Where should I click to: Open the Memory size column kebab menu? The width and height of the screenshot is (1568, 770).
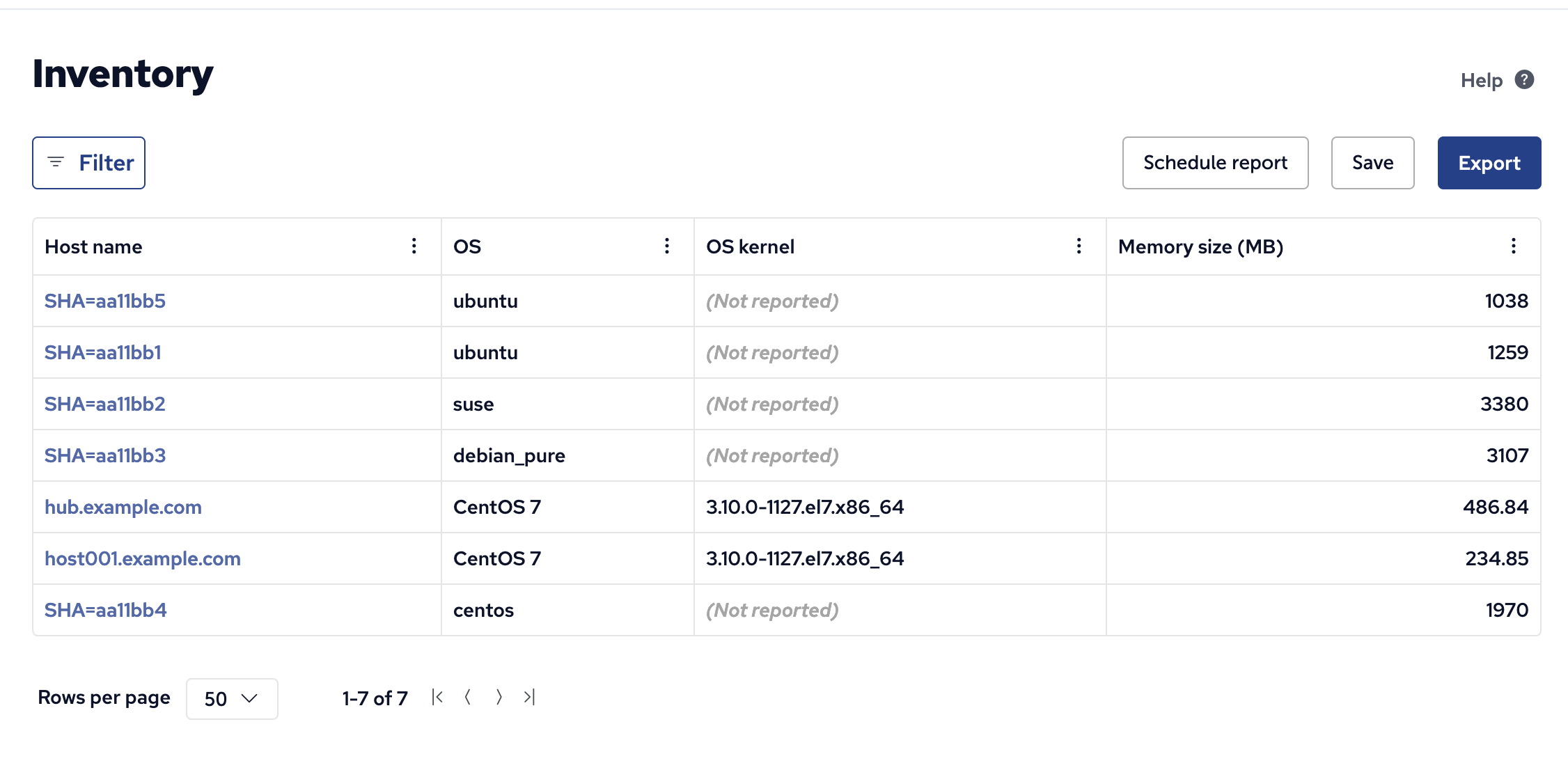click(x=1512, y=246)
